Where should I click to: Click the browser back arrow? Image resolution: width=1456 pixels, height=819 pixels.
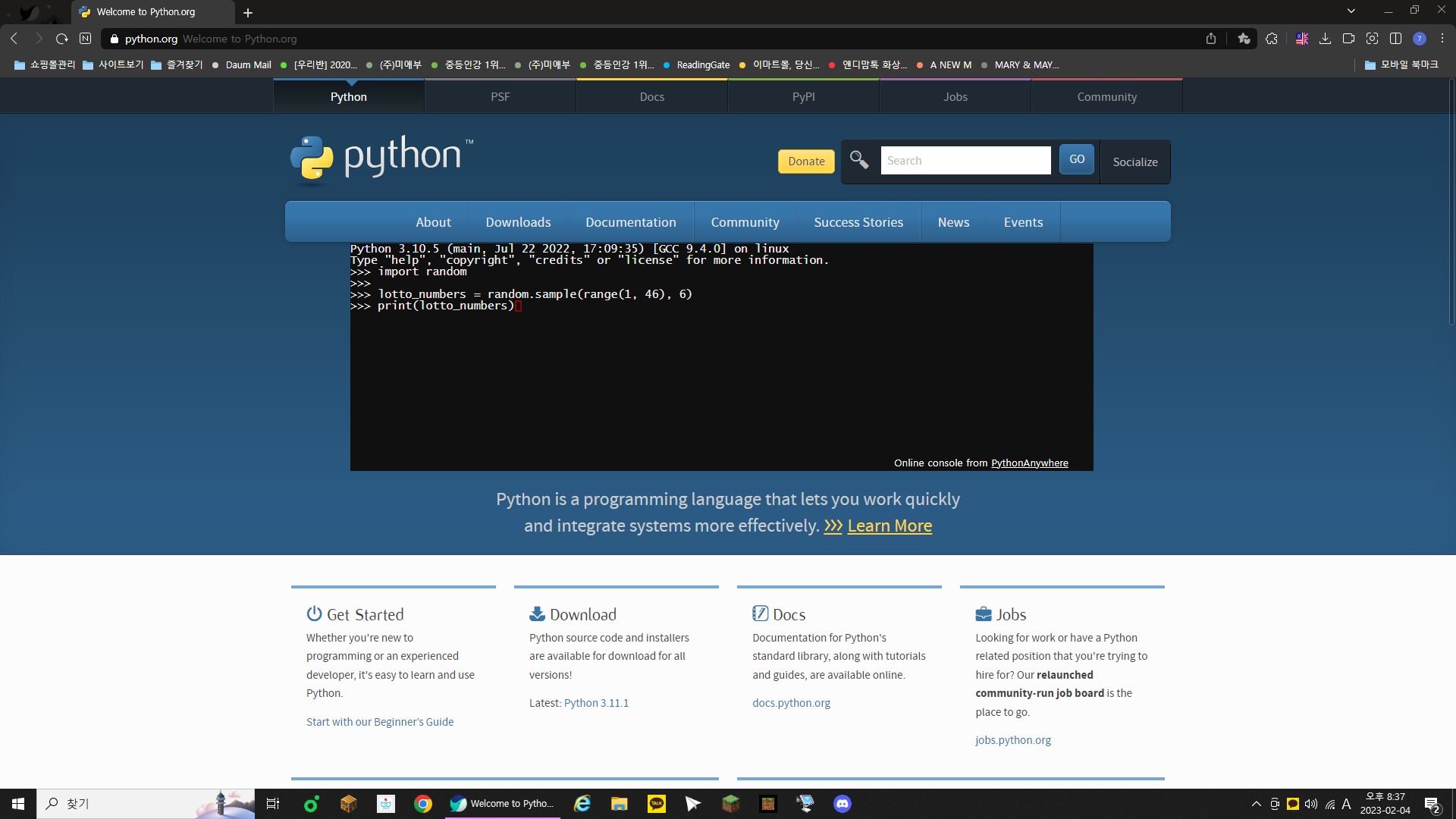click(14, 39)
